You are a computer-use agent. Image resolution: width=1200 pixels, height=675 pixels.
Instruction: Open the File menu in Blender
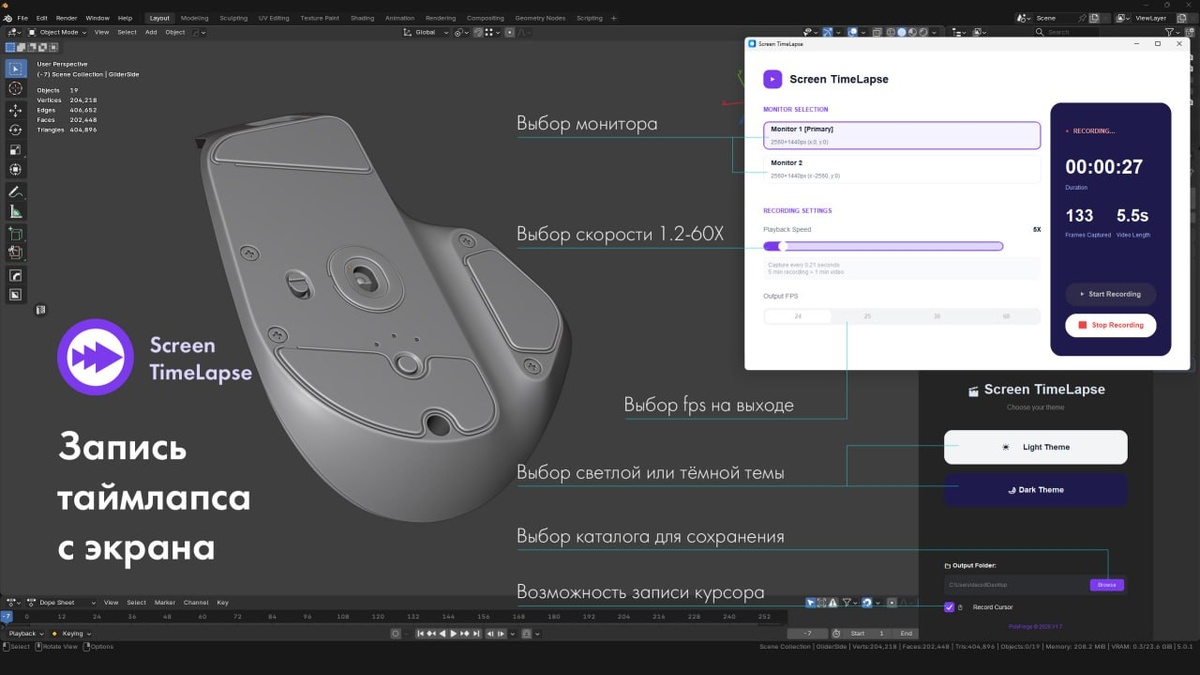click(22, 18)
